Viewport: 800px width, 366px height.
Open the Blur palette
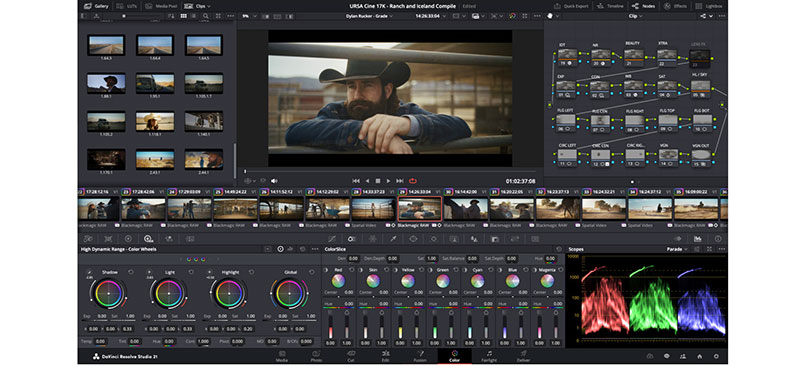[x=474, y=238]
